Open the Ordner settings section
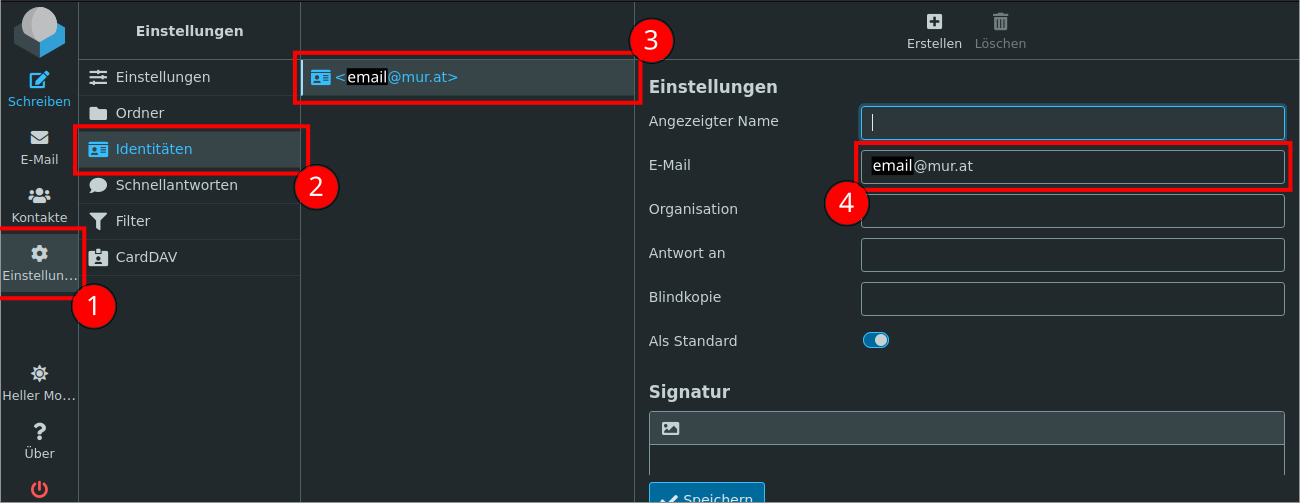1300x503 pixels. (140, 113)
